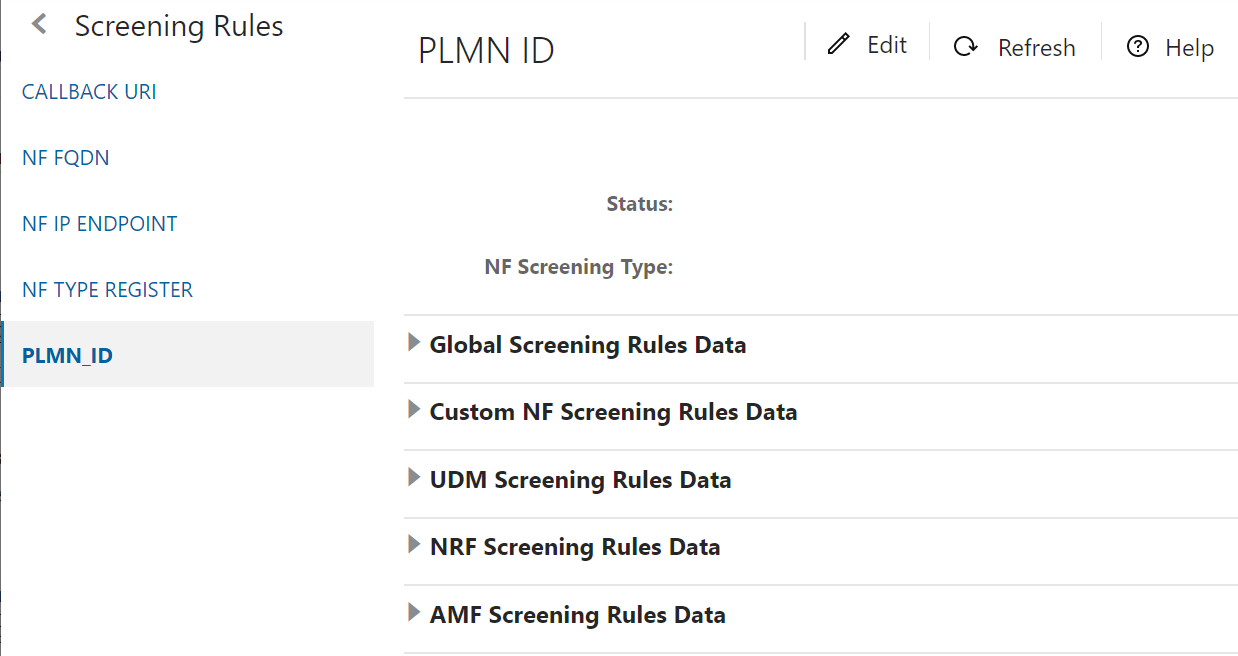The width and height of the screenshot is (1238, 656).
Task: Click the NF Screening Type label
Action: [578, 266]
